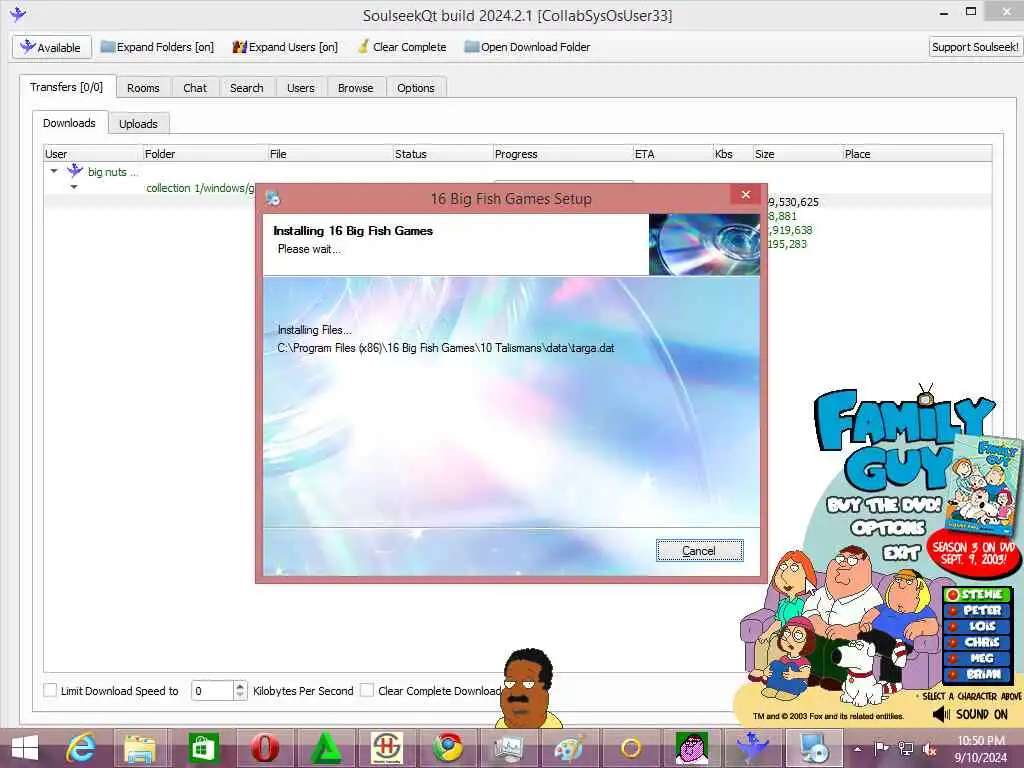Click the setup dialog title bar icon
1024x768 pixels.
coord(273,198)
